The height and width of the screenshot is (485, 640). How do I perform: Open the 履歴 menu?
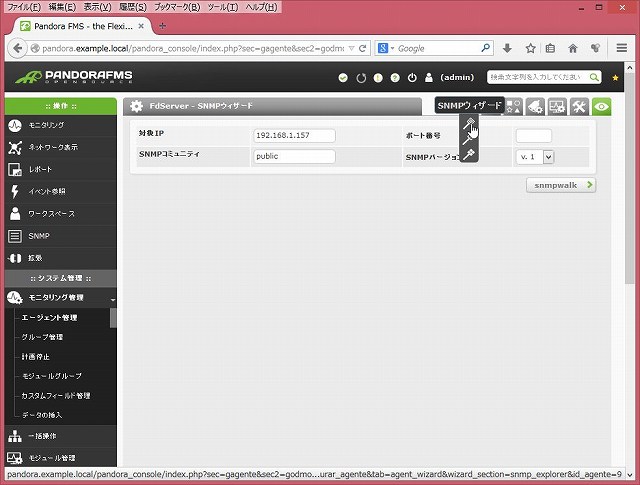[x=133, y=7]
